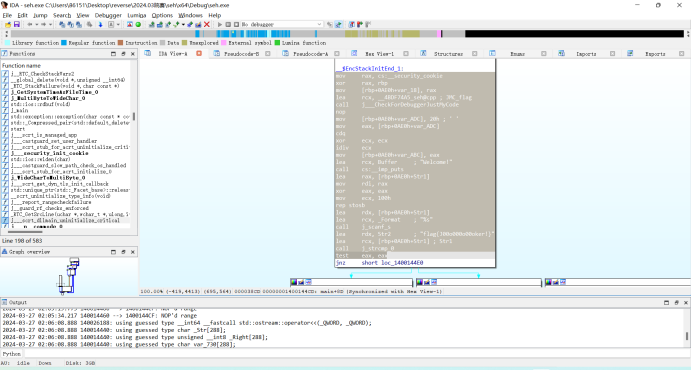Open the Debugger menu
The height and width of the screenshot is (371, 692).
tap(108, 15)
